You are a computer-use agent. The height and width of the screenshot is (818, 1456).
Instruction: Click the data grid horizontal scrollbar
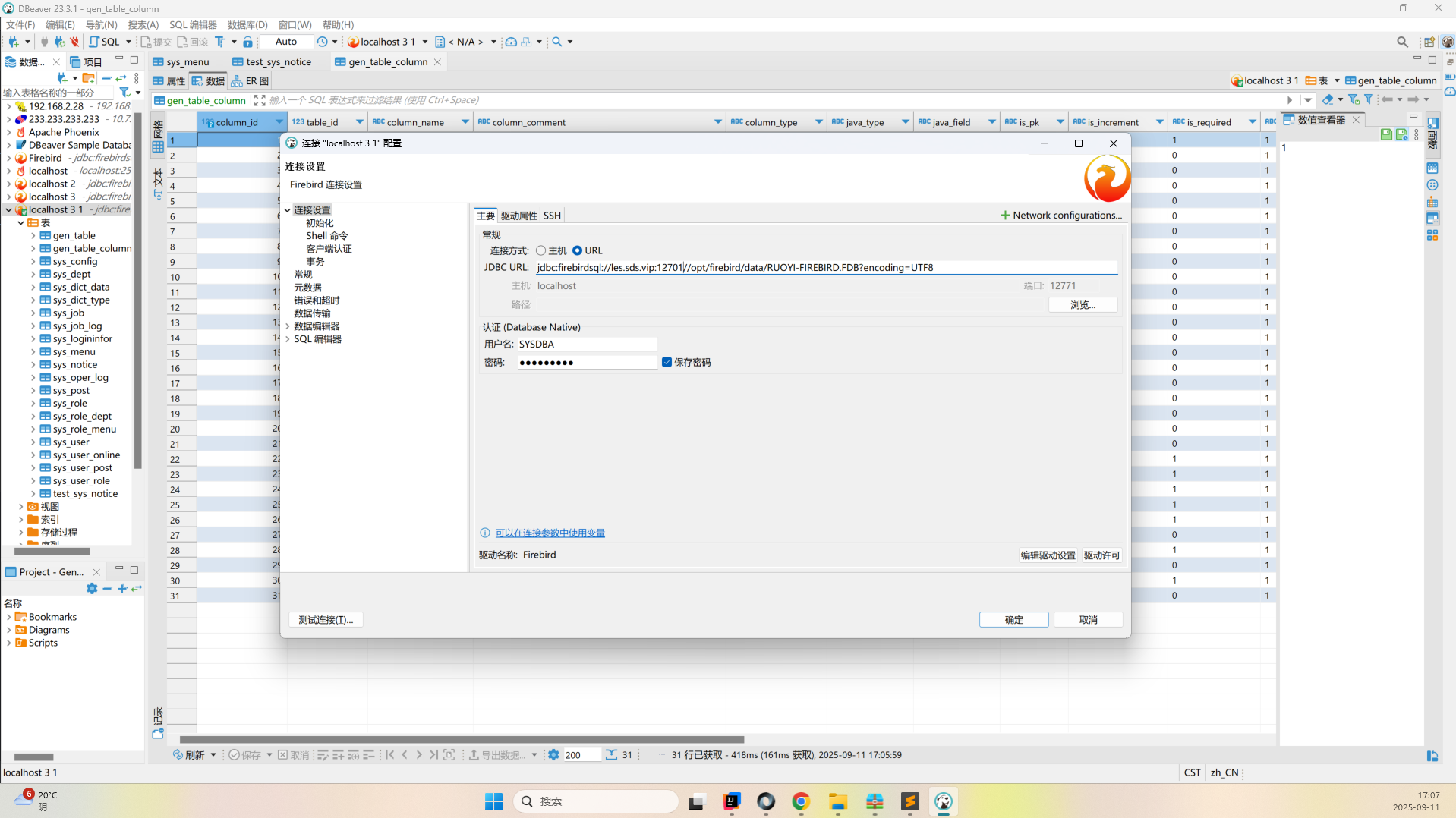[462, 739]
